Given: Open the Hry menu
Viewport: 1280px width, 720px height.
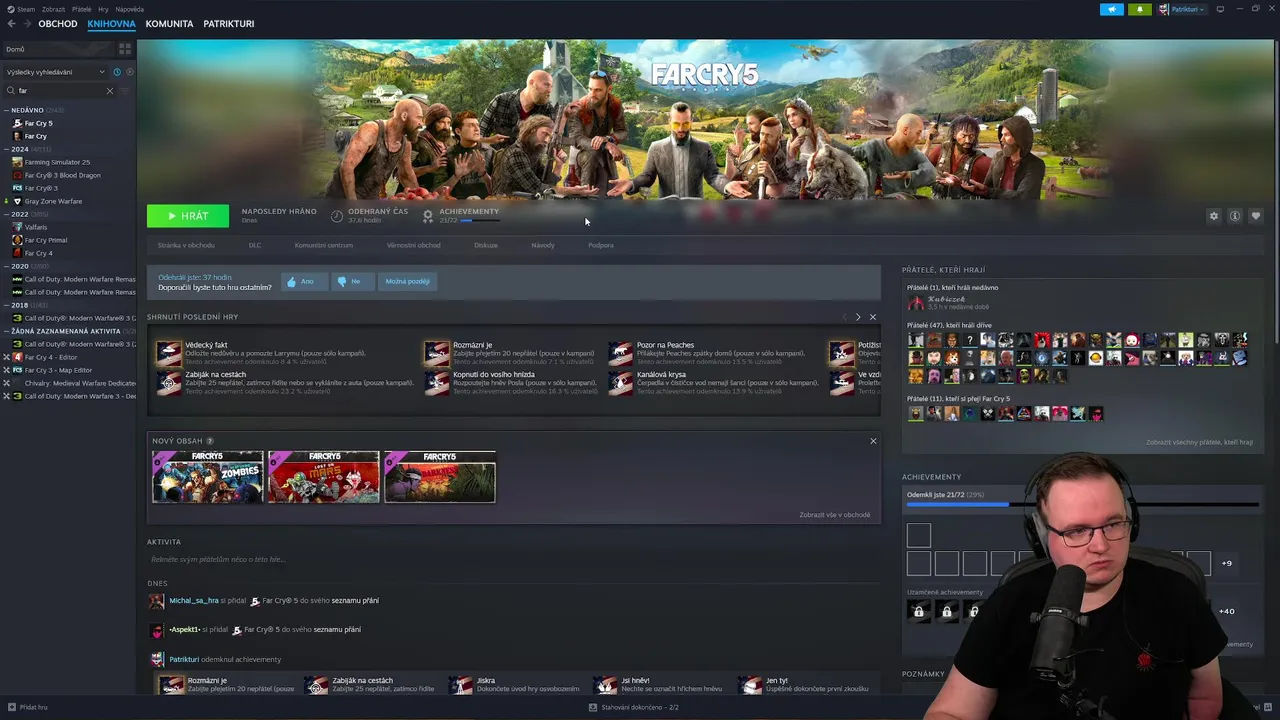Looking at the screenshot, I should [x=103, y=9].
